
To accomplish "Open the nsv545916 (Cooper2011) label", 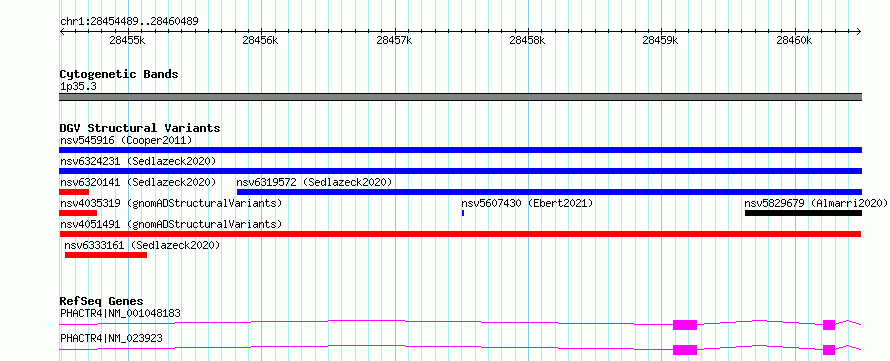I will pyautogui.click(x=126, y=140).
